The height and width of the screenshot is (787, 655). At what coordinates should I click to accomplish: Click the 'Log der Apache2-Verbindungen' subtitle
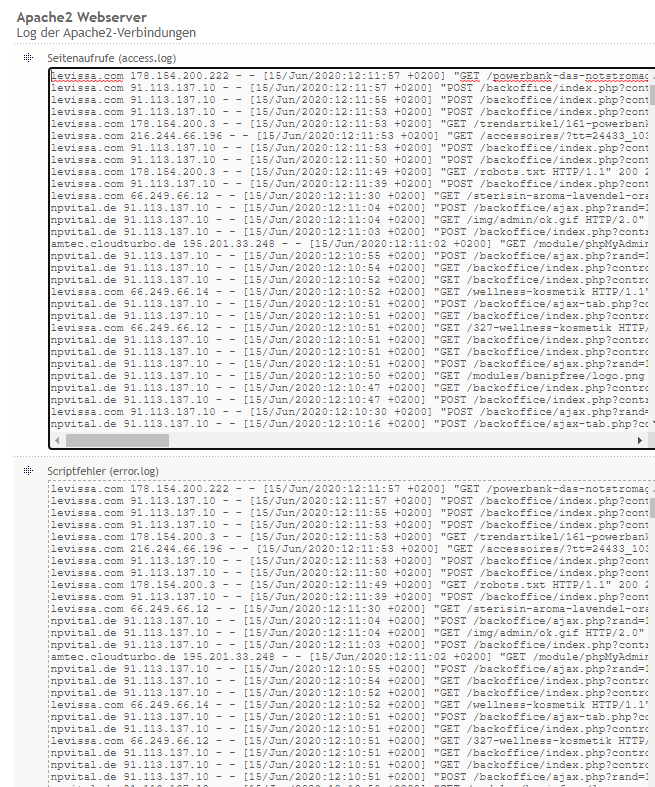(x=106, y=33)
